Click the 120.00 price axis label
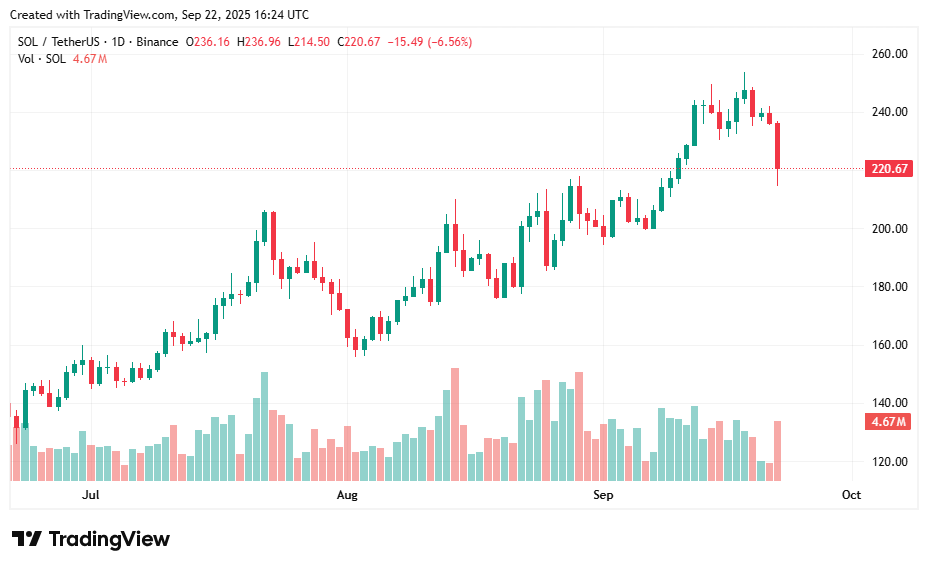Viewport: 928px width, 569px height. tap(889, 462)
